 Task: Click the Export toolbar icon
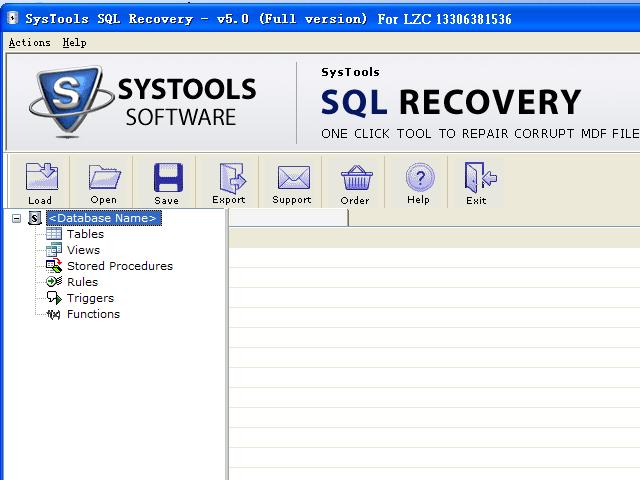(231, 178)
